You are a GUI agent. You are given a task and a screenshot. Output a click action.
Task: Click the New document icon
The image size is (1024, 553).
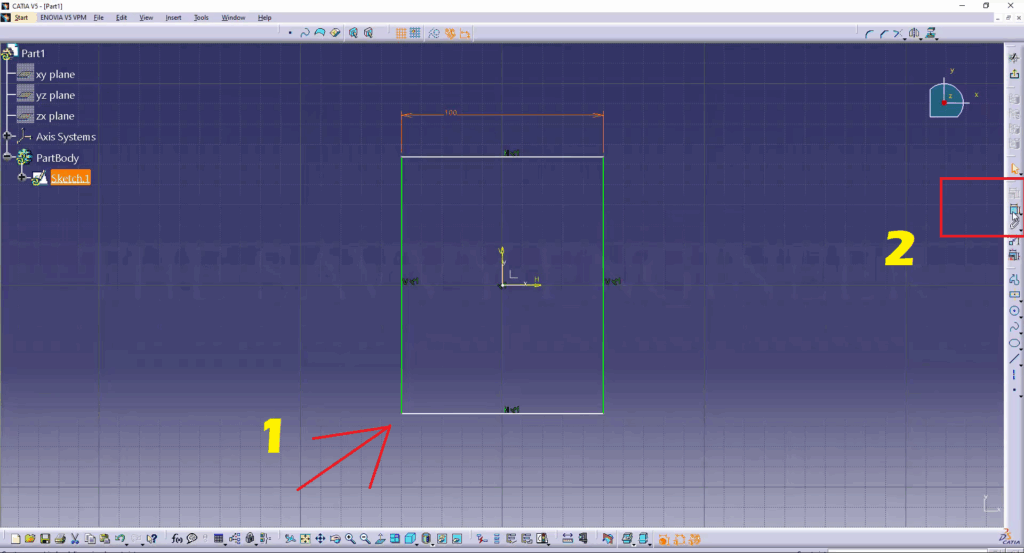click(x=17, y=539)
